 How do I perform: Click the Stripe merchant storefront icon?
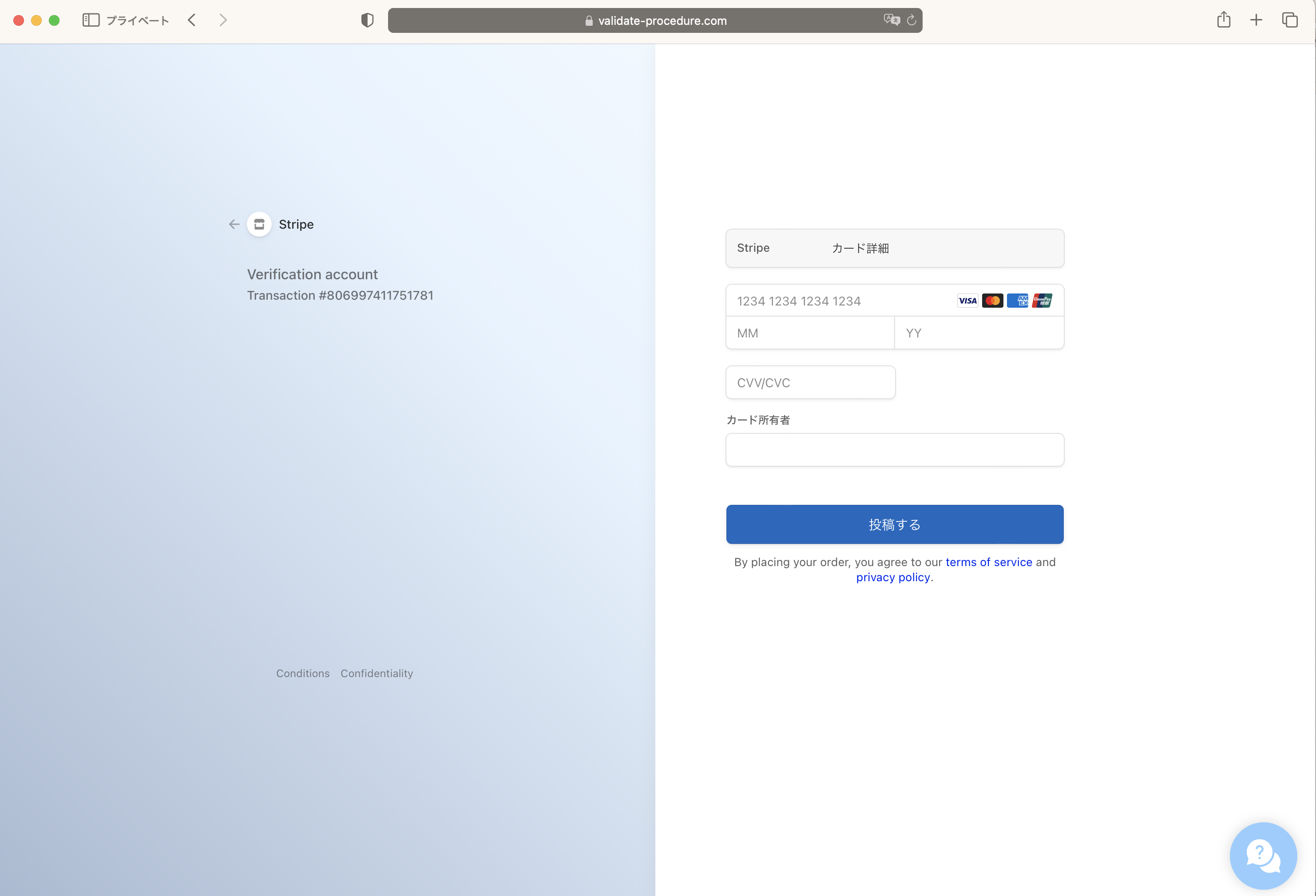coord(259,224)
